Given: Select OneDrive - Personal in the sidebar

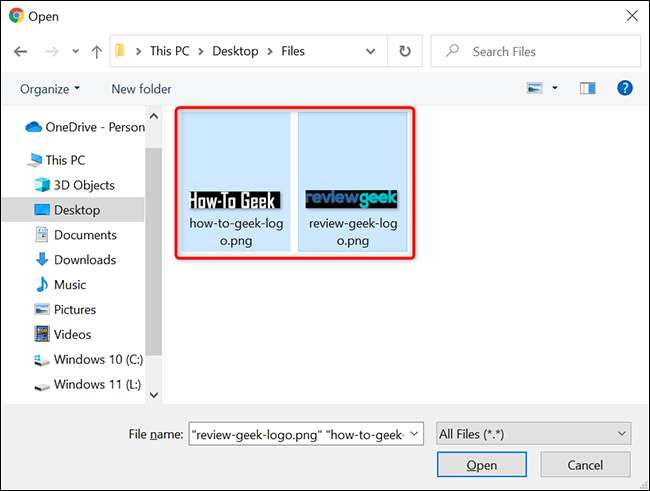Looking at the screenshot, I should [x=85, y=127].
